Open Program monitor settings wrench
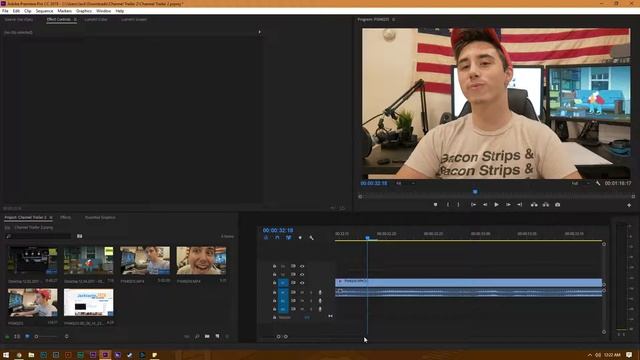This screenshot has width=640, height=360. click(598, 183)
